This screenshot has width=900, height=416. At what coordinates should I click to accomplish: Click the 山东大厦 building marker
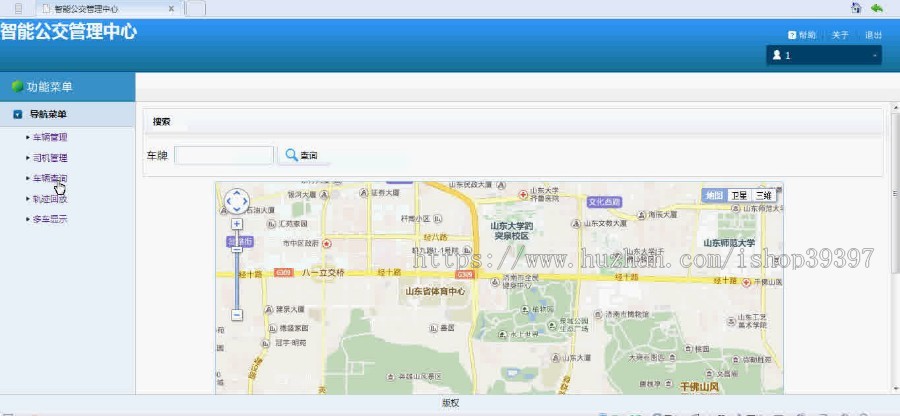pyautogui.click(x=556, y=357)
